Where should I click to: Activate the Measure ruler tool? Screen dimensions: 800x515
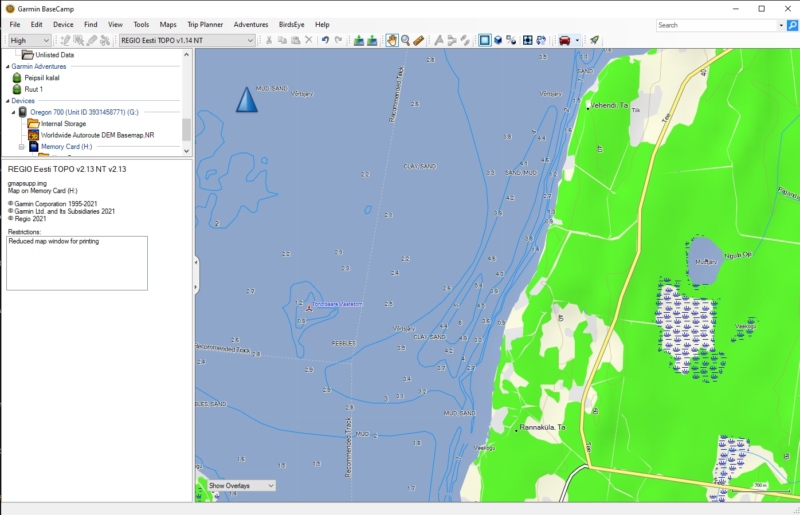(419, 40)
